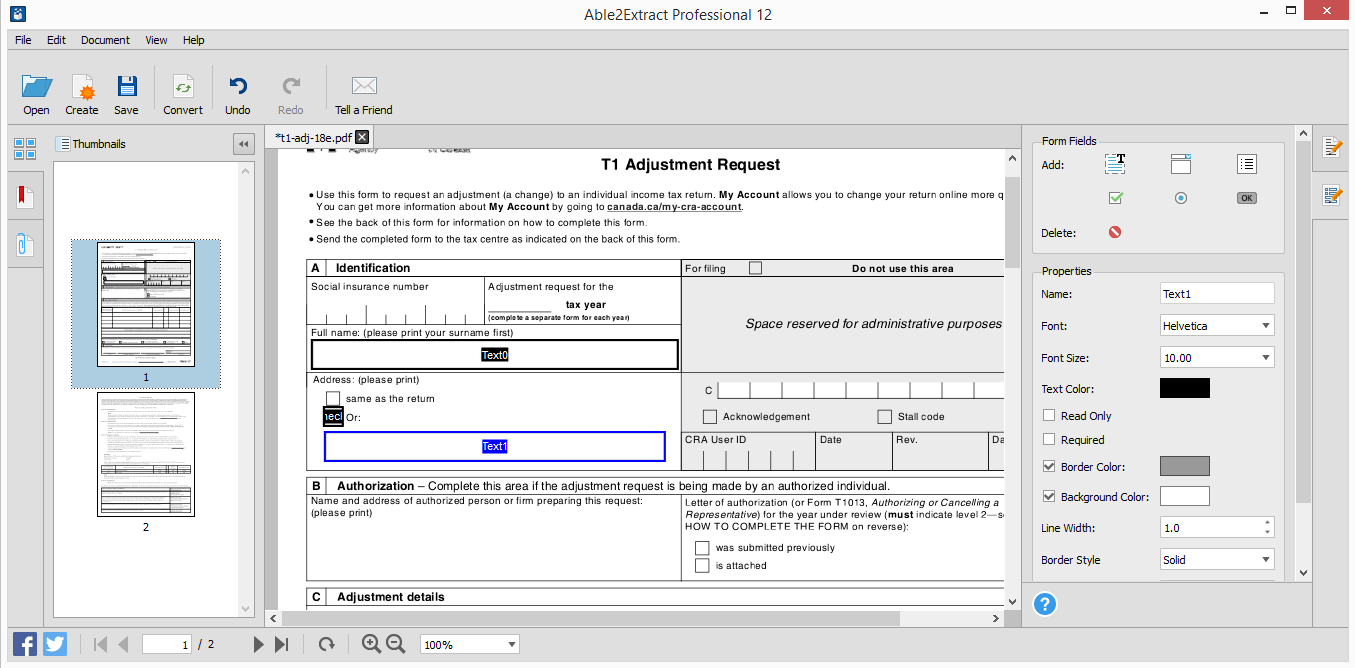Add a list box form field

pos(1246,164)
